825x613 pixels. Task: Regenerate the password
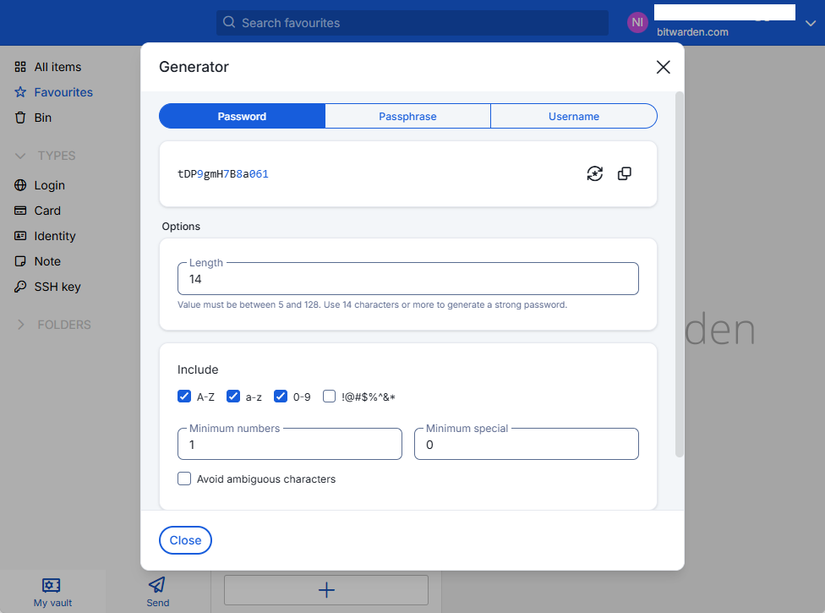(594, 173)
